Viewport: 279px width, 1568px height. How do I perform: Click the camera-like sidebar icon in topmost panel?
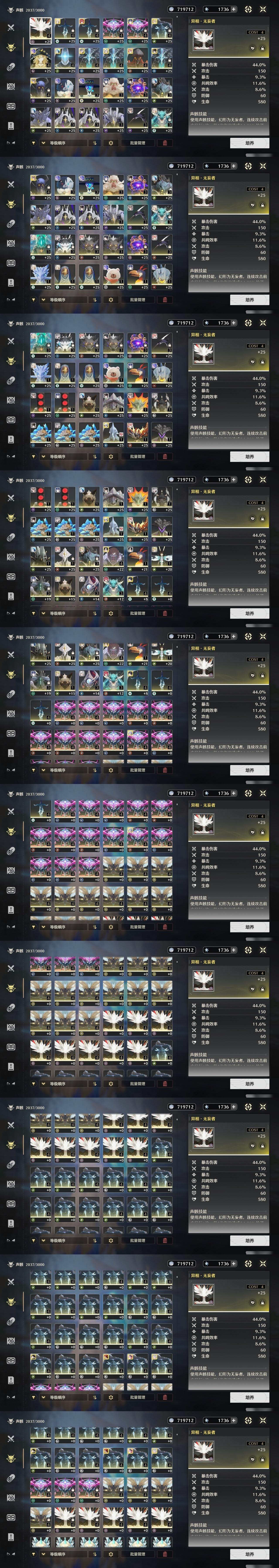pyautogui.click(x=10, y=86)
